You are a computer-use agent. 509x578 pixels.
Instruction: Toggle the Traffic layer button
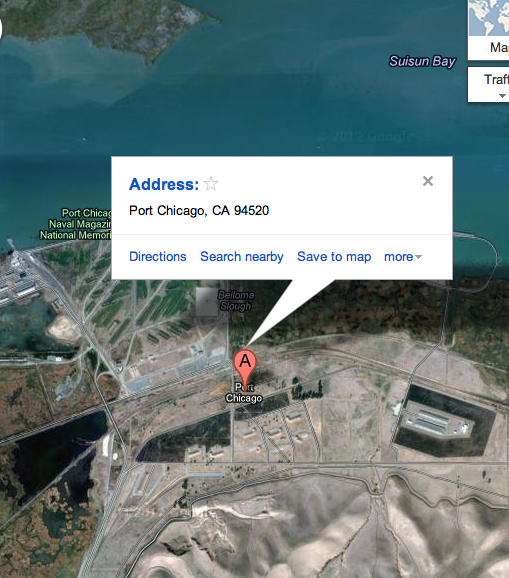pos(489,84)
